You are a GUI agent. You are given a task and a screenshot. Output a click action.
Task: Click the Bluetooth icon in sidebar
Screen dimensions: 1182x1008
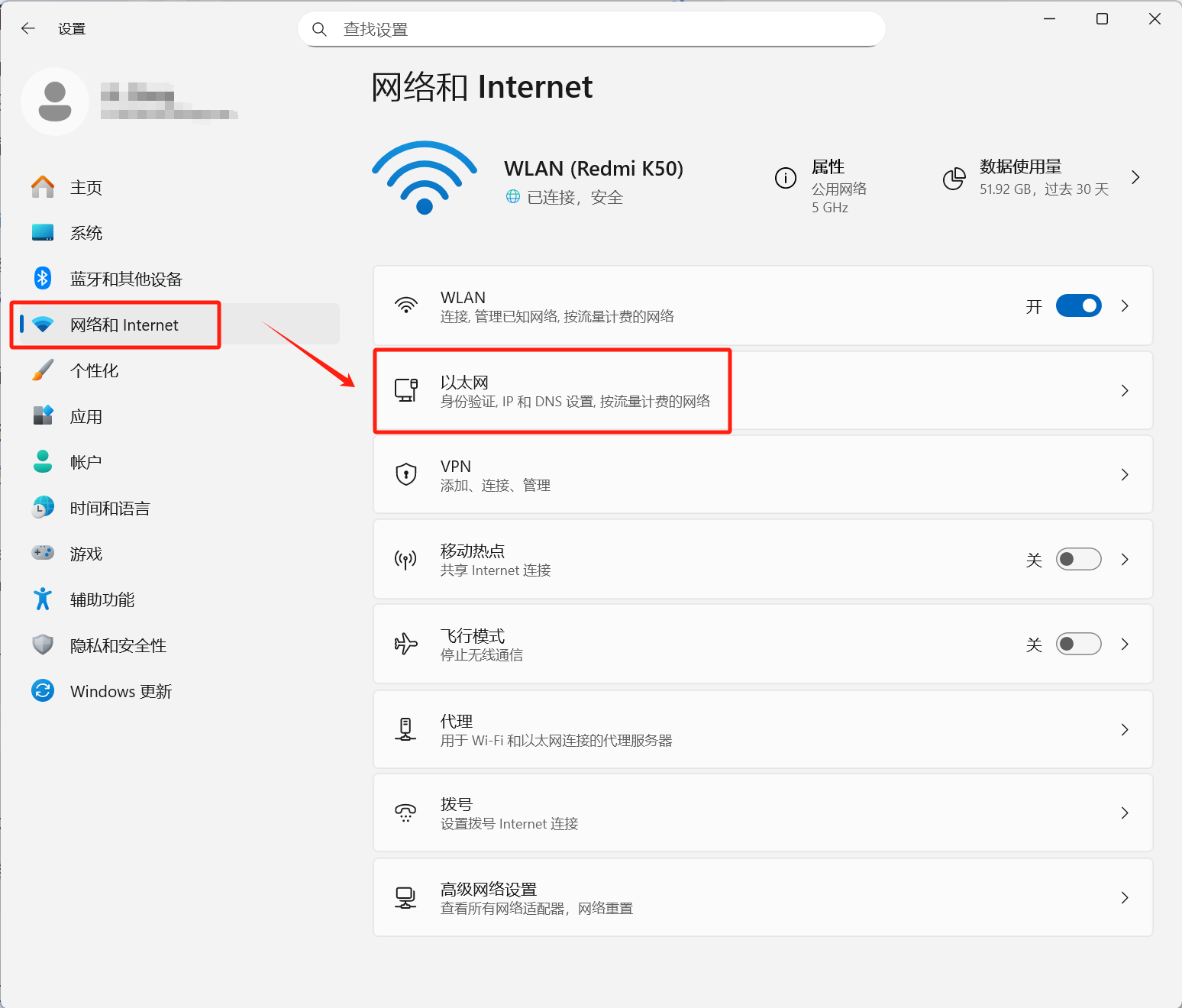pyautogui.click(x=43, y=279)
